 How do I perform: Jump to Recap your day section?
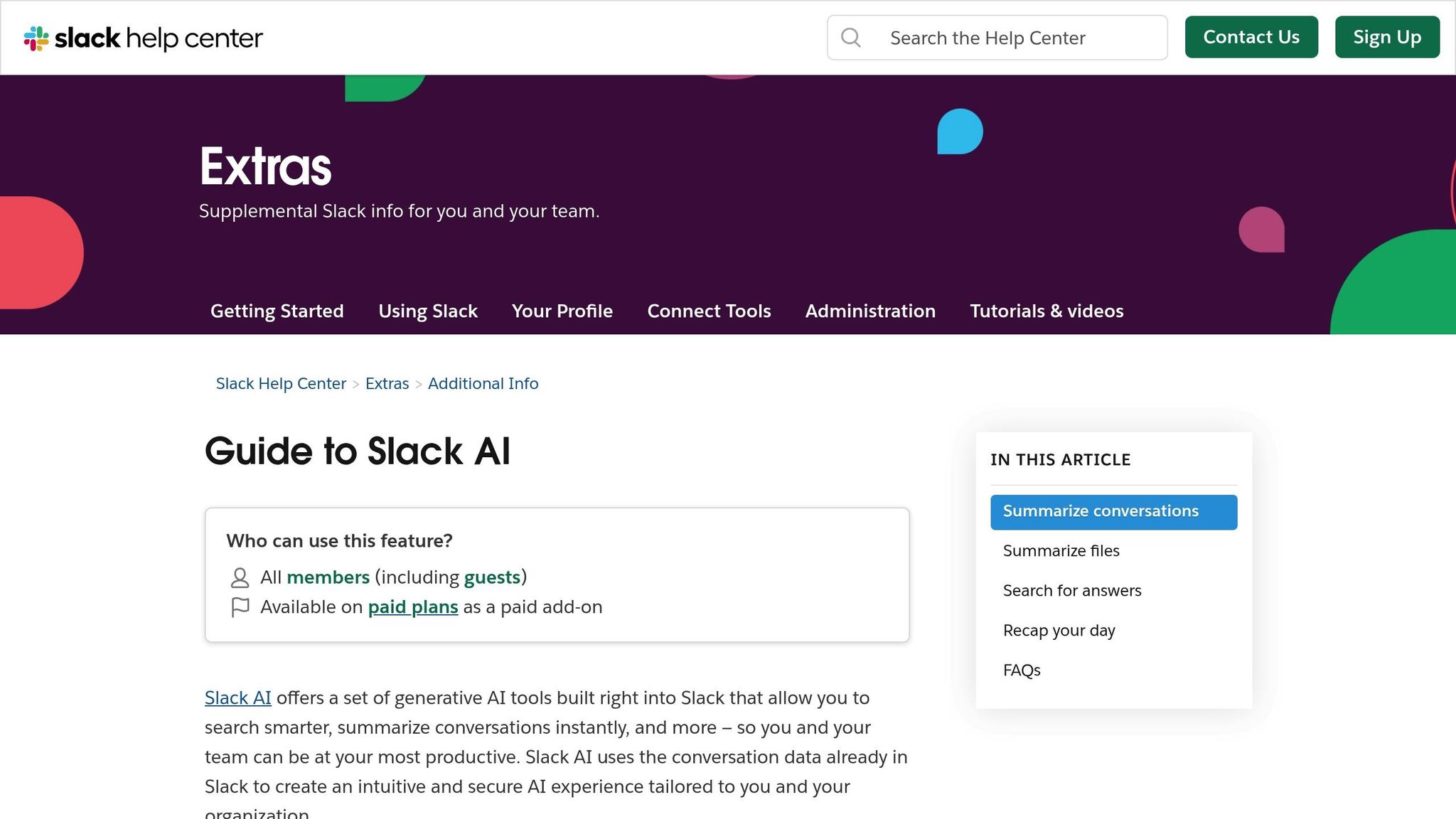click(1059, 631)
